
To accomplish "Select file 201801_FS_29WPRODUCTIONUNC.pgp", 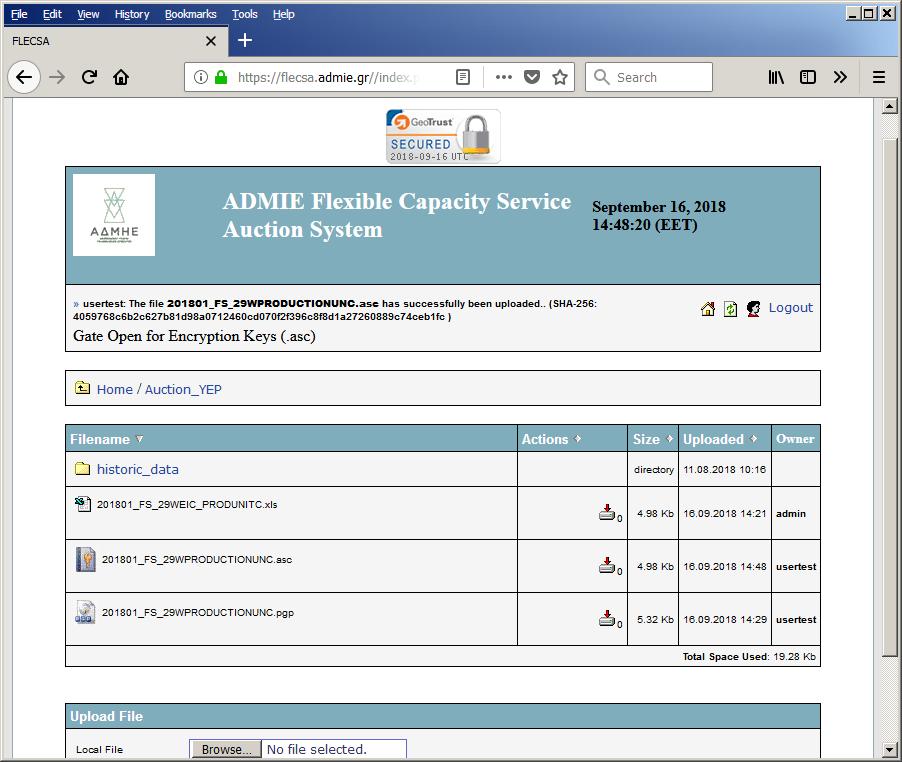I will coord(198,612).
